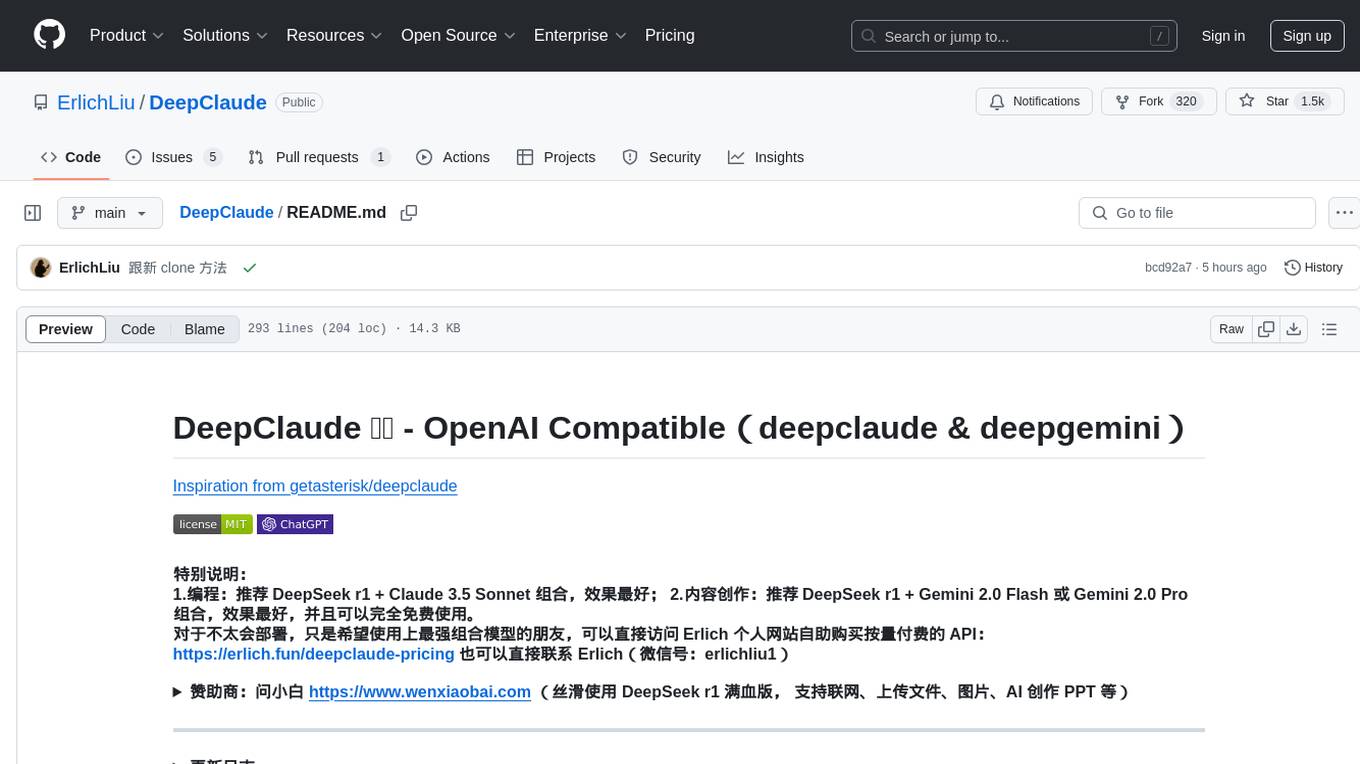Expand the file tree side panel
This screenshot has height=764, width=1360.
33,213
